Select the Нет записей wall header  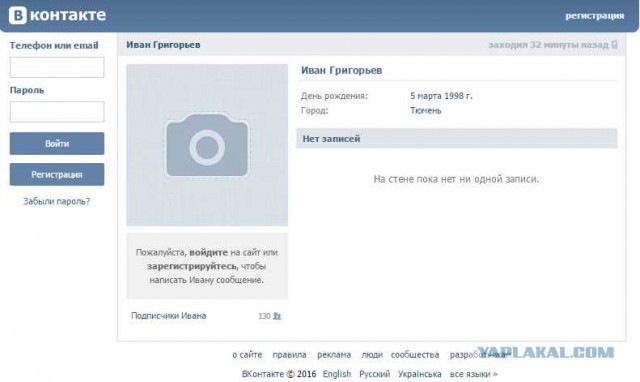coord(456,139)
